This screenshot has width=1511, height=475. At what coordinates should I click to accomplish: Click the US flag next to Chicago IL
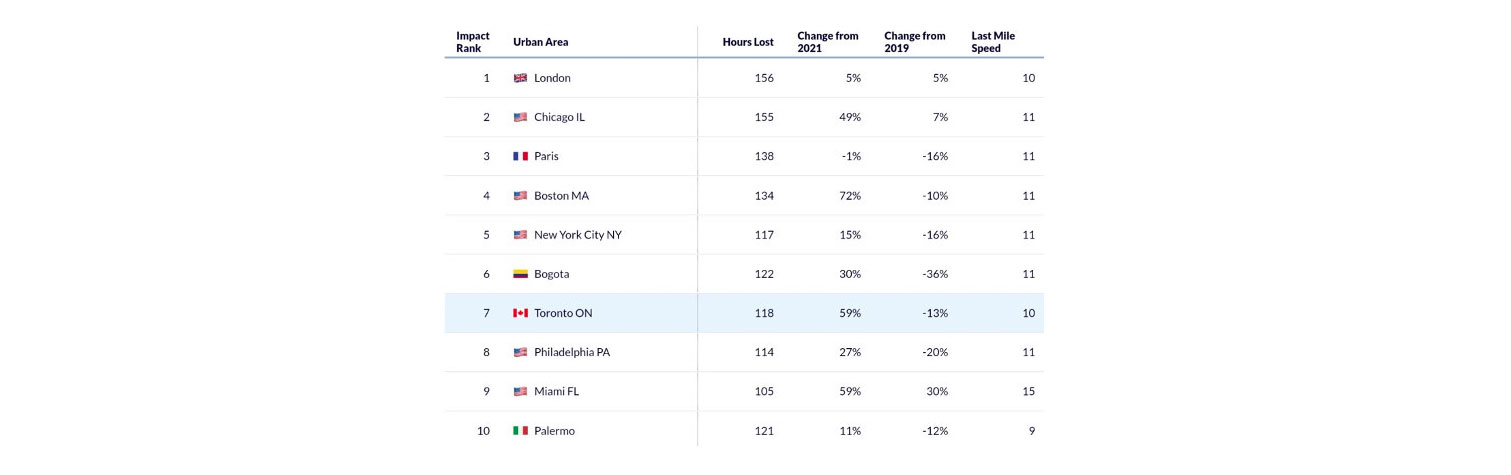click(x=520, y=117)
